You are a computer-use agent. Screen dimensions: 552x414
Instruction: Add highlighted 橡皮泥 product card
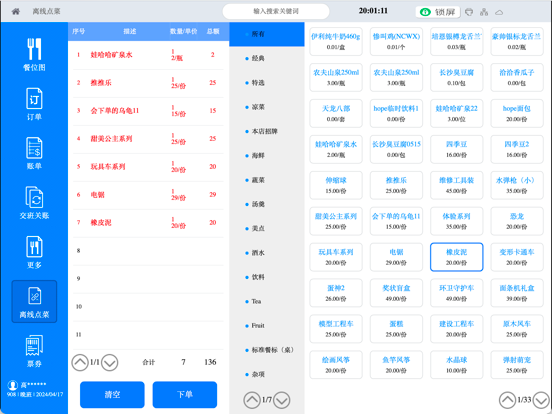click(x=457, y=257)
